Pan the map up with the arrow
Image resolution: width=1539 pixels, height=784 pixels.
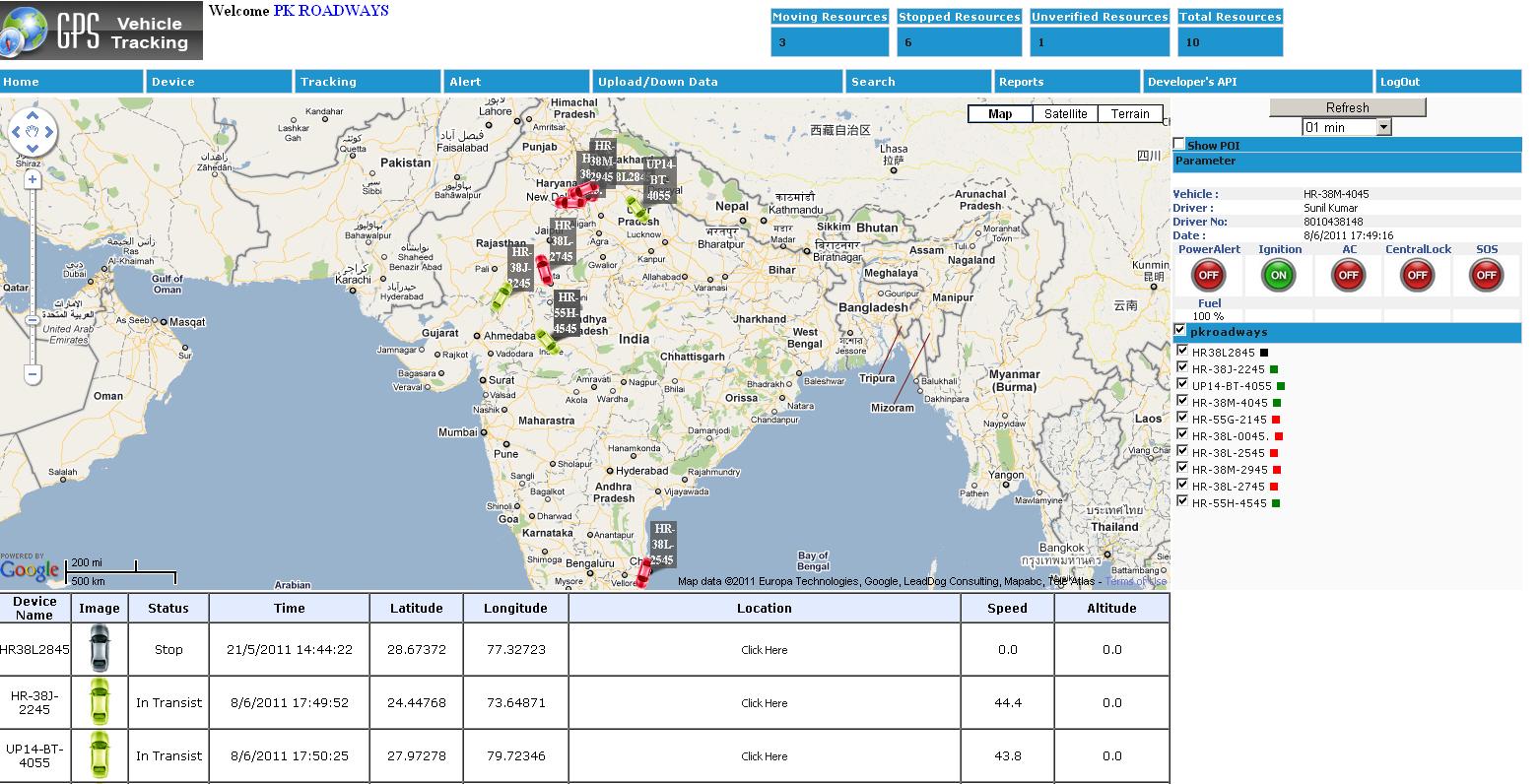coord(33,115)
